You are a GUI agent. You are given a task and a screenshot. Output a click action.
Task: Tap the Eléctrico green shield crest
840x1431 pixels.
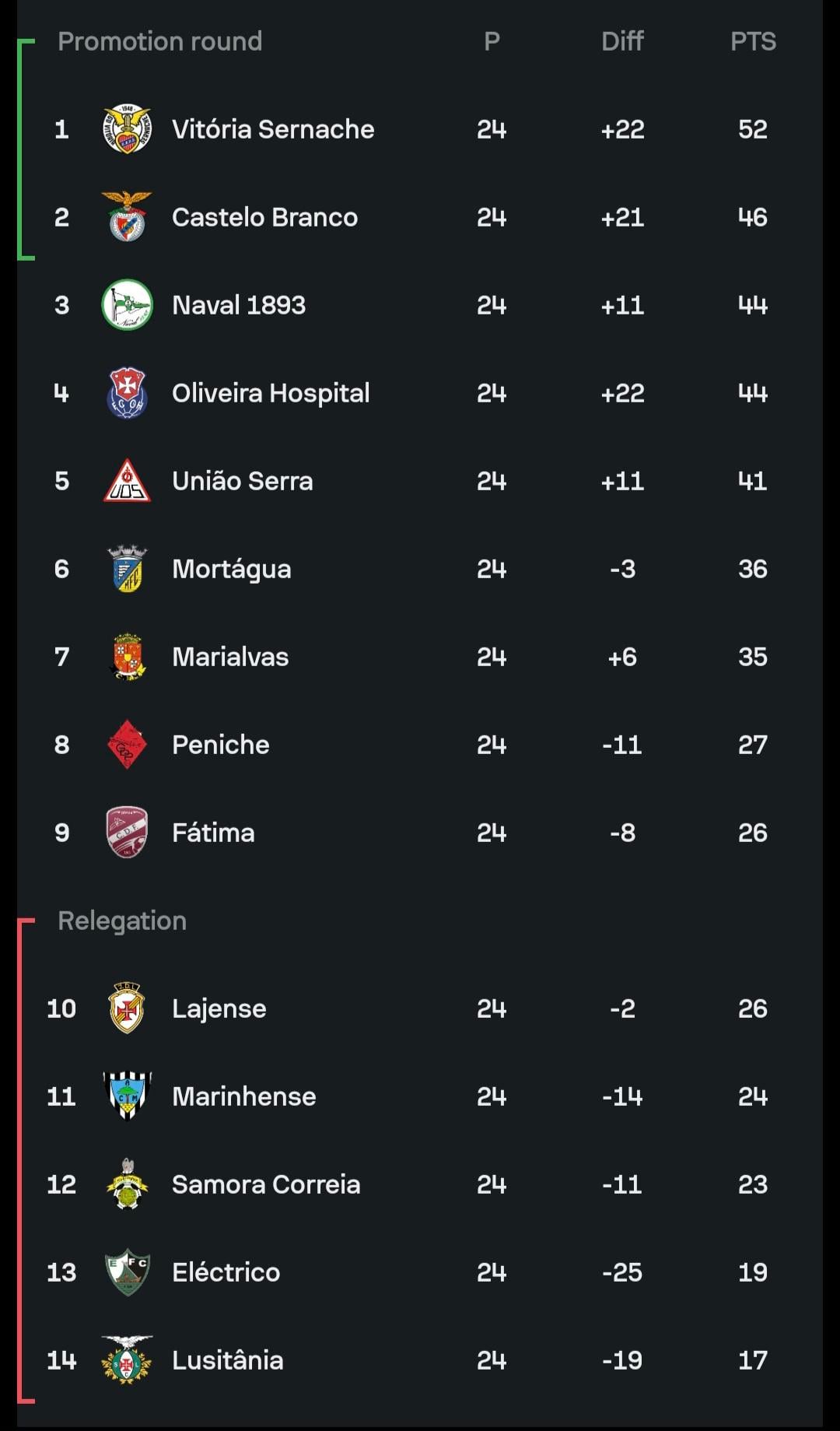click(x=127, y=1272)
